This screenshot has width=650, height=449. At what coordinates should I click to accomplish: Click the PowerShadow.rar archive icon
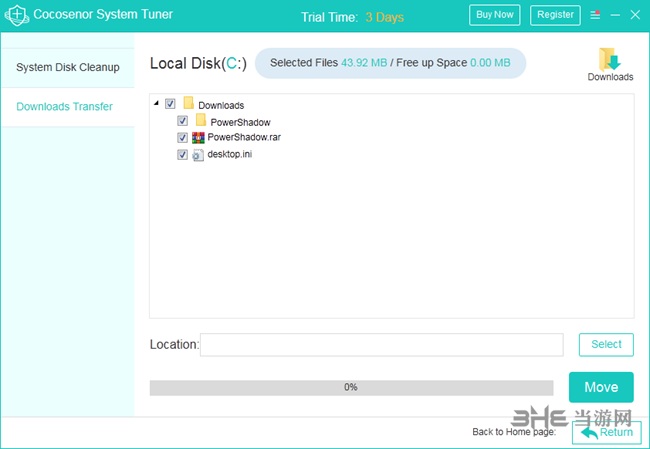[198, 138]
